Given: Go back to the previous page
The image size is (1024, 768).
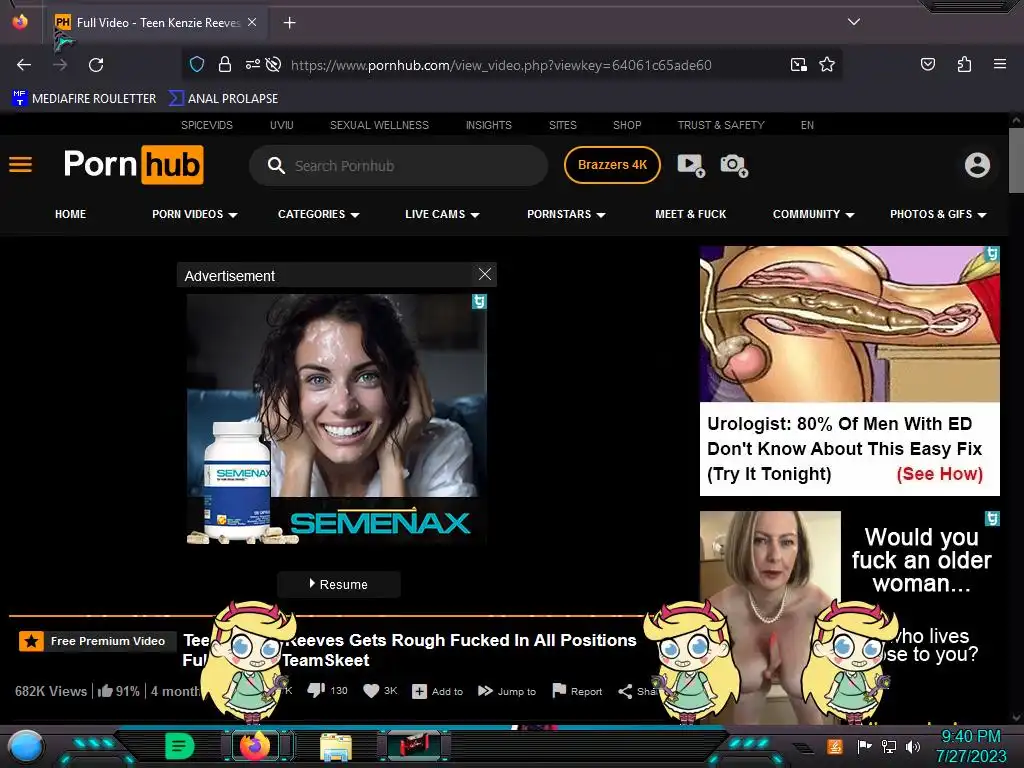Looking at the screenshot, I should pos(24,65).
